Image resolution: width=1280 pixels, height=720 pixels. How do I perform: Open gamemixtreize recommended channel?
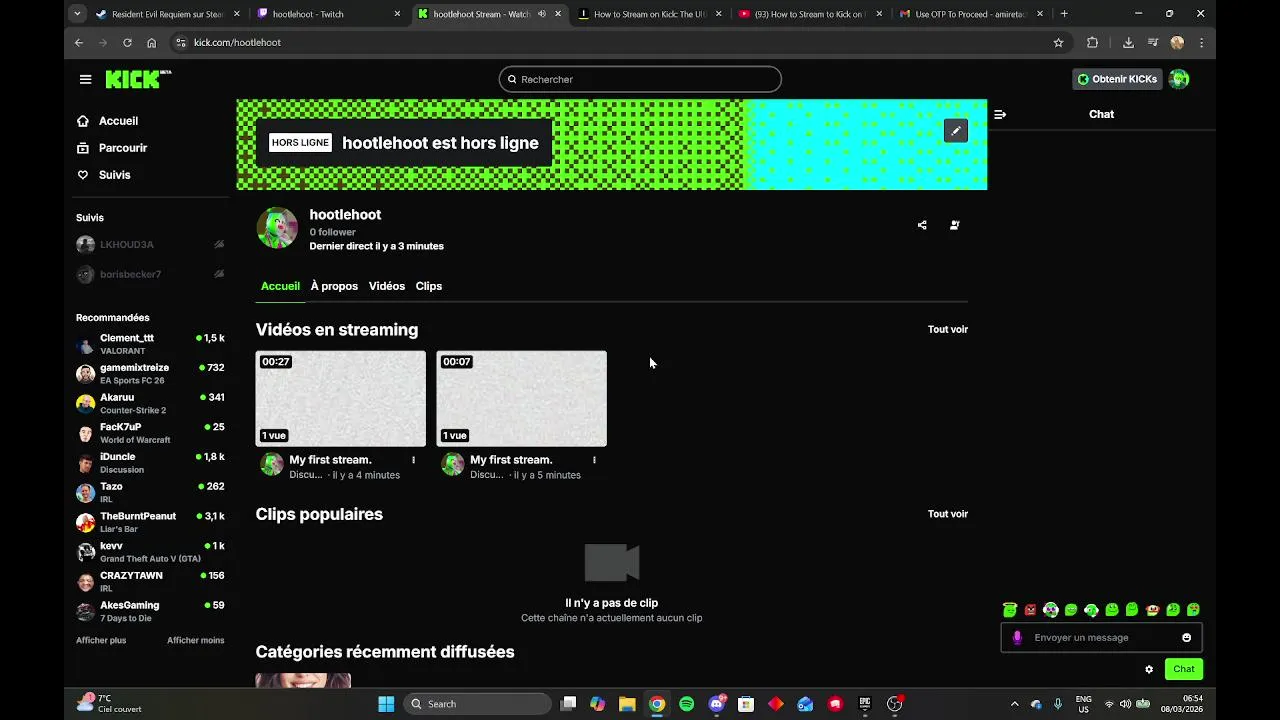pos(150,374)
